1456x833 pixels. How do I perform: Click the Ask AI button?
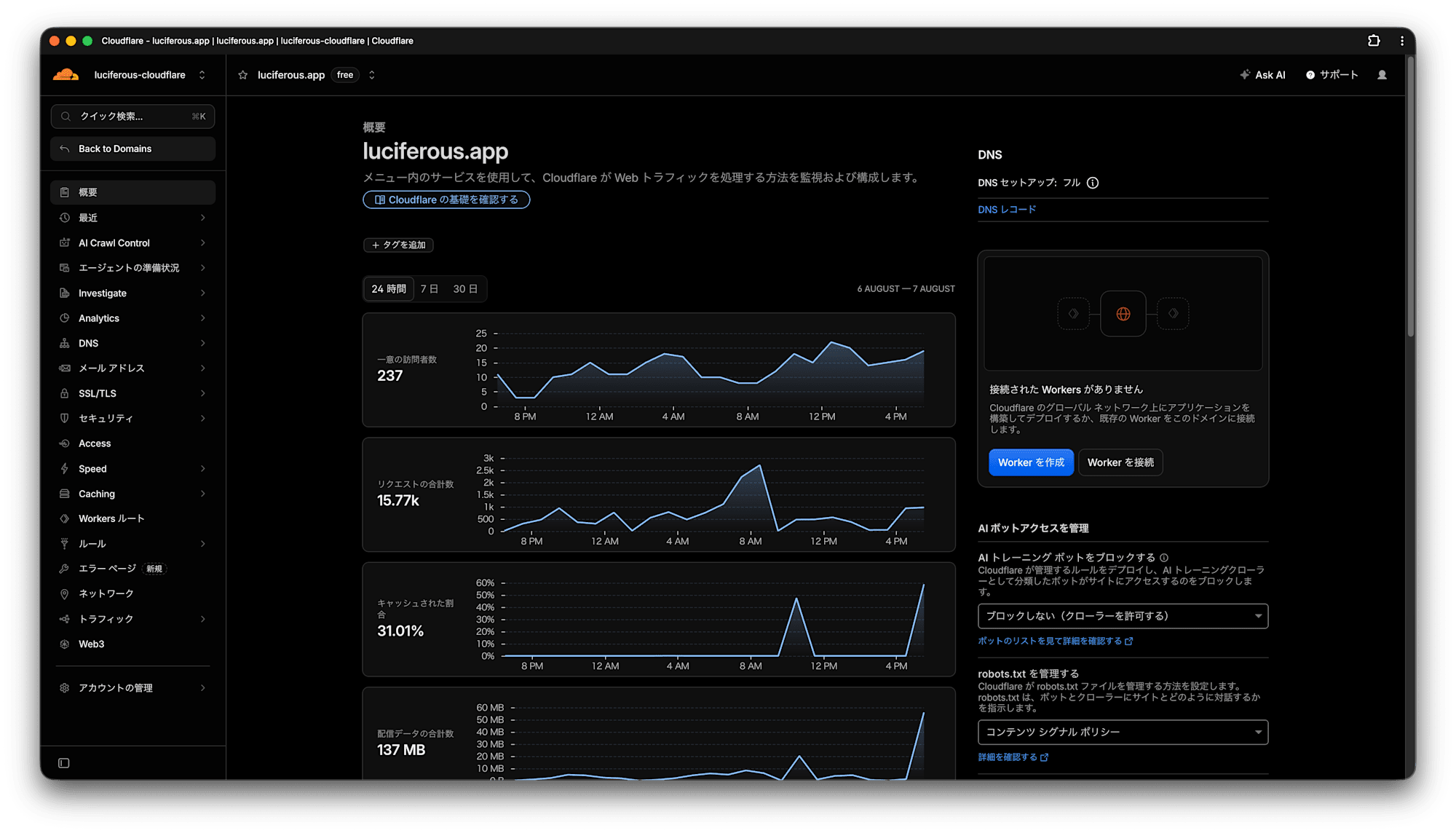click(x=1263, y=75)
